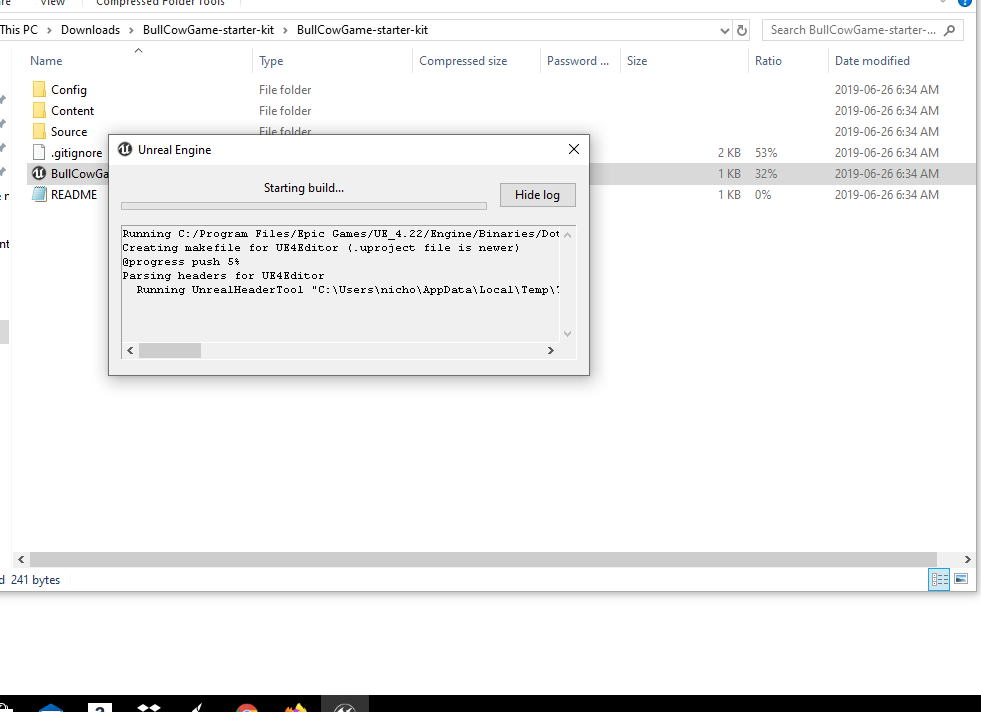Click the 2 KB size value

(x=729, y=153)
